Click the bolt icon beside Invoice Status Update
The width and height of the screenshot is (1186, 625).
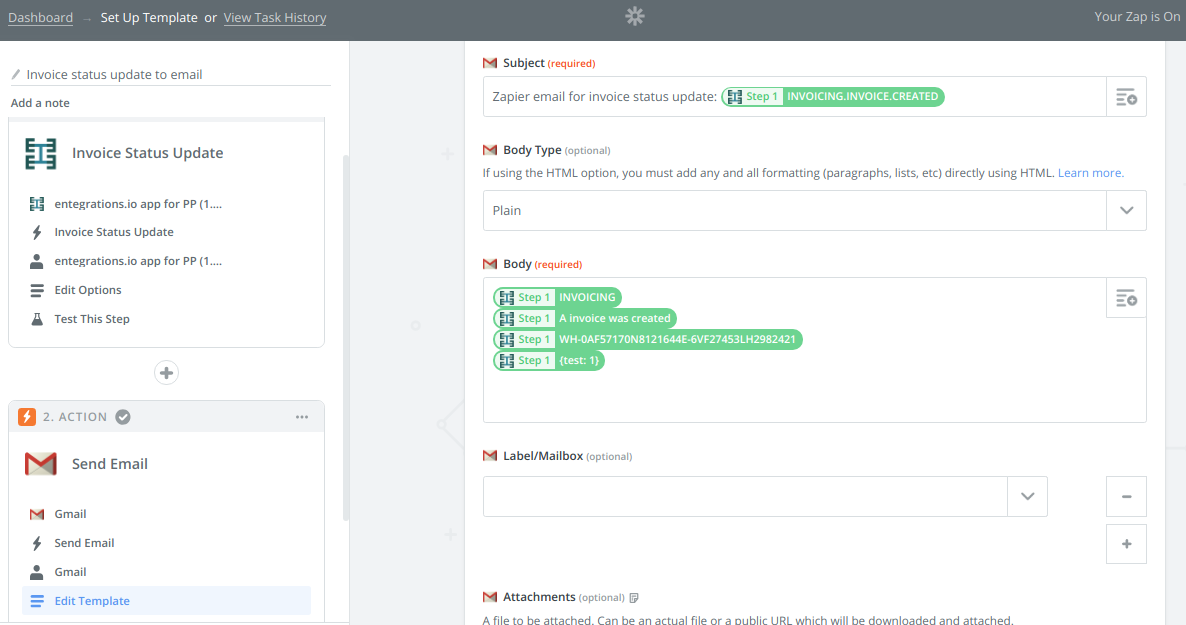[x=36, y=232]
